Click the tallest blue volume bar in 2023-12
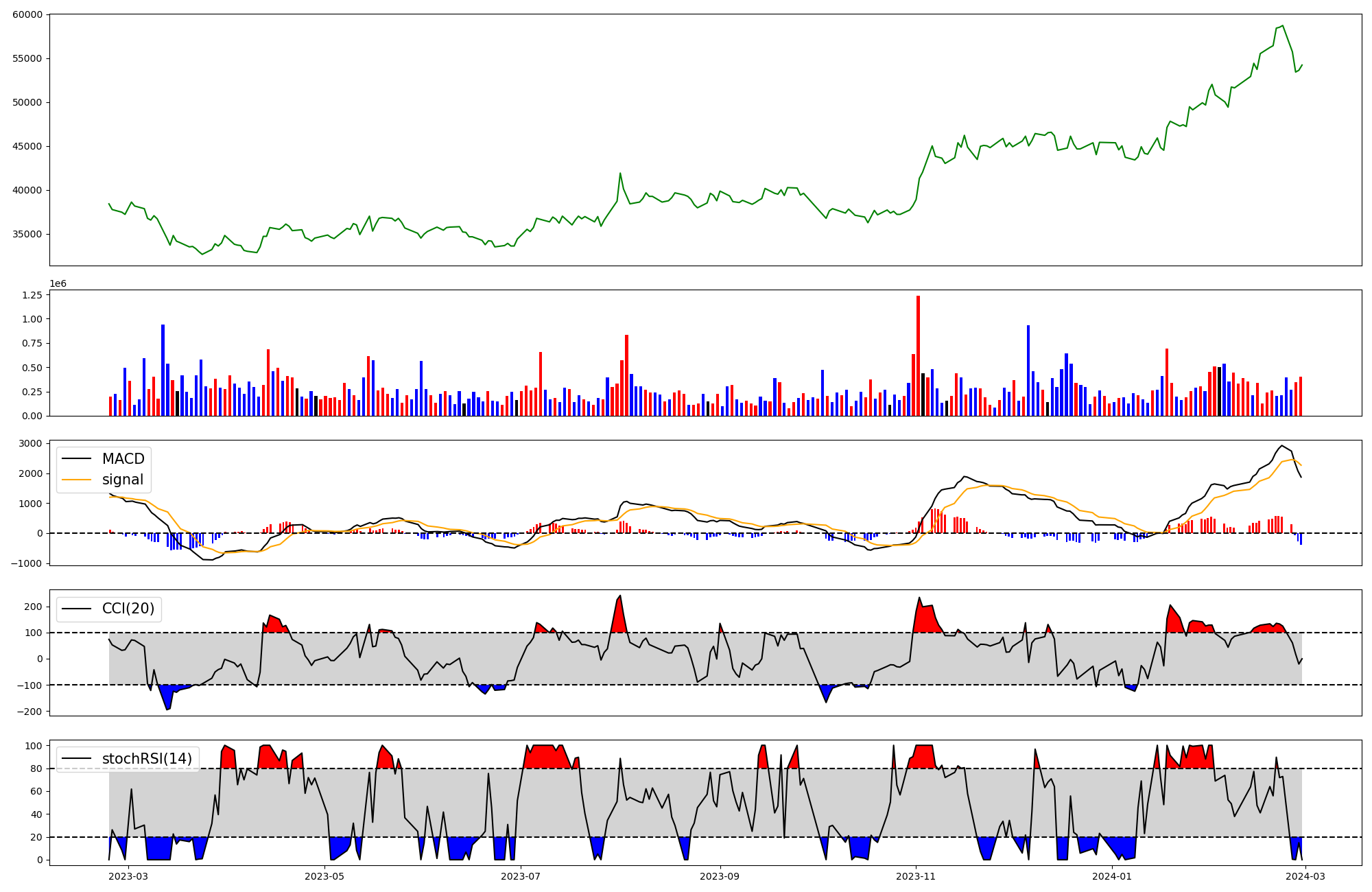The image size is (1372, 892). coord(1028,371)
